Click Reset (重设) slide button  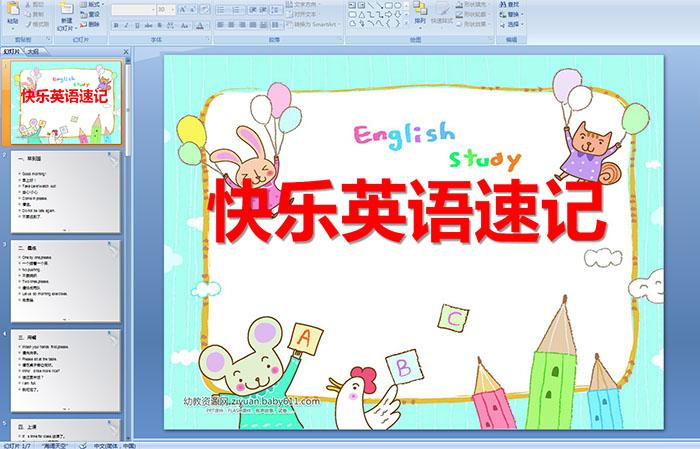coord(90,14)
